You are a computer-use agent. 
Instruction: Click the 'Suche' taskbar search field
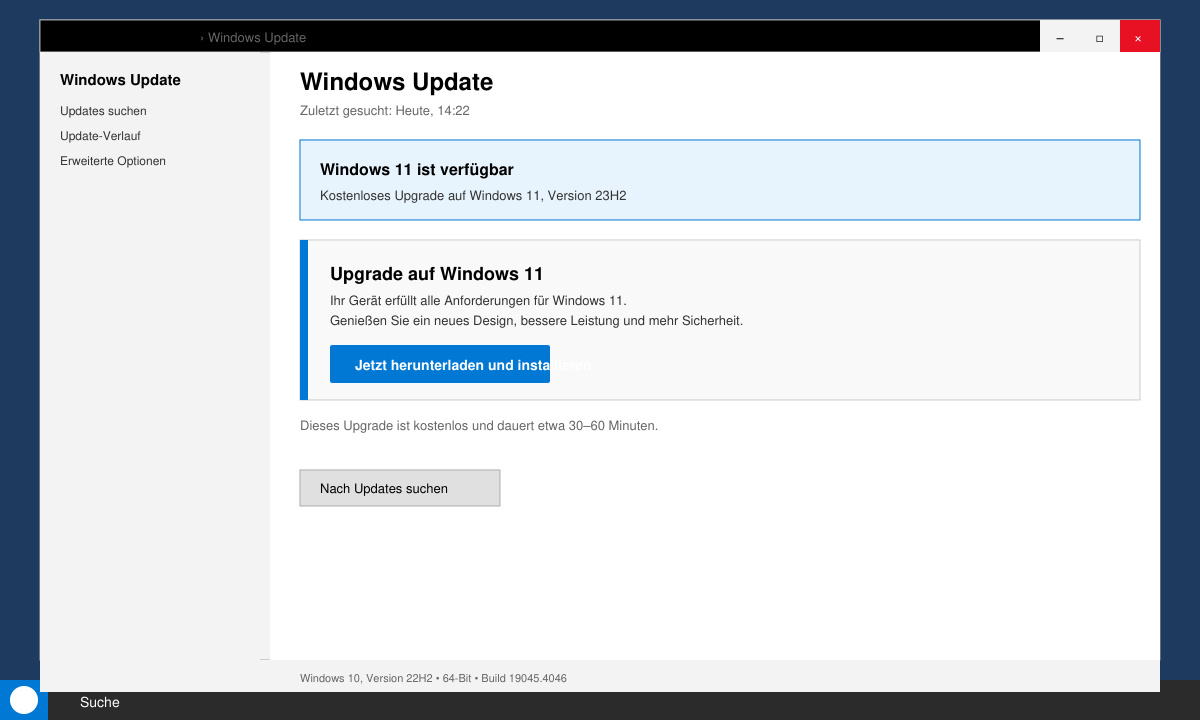click(x=100, y=703)
